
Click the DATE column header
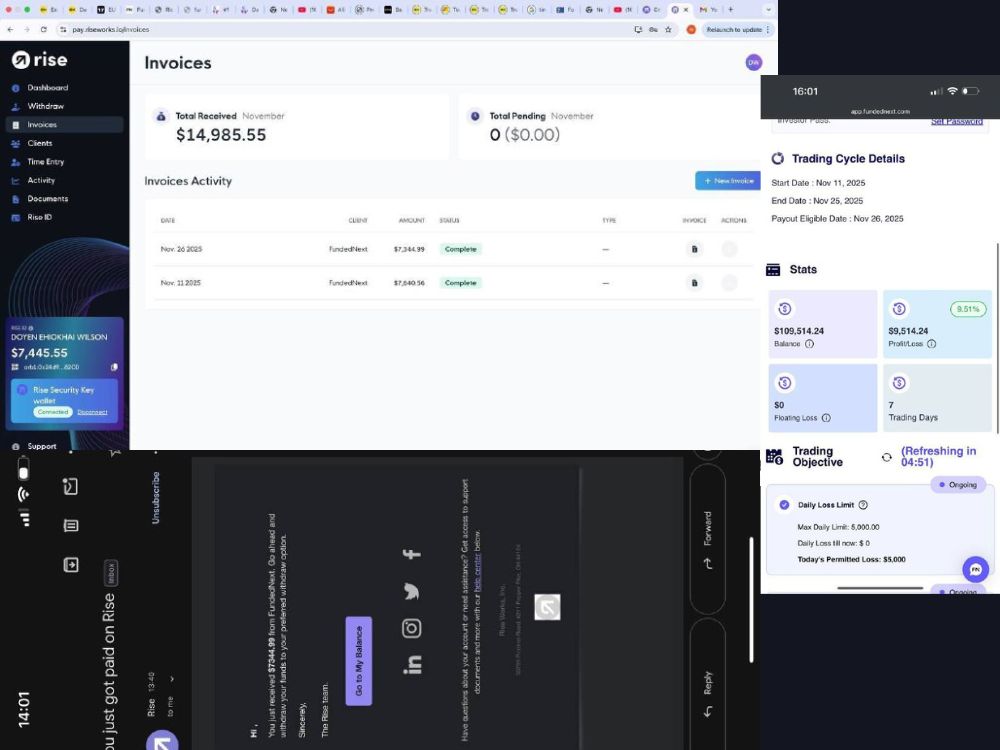[x=168, y=220]
